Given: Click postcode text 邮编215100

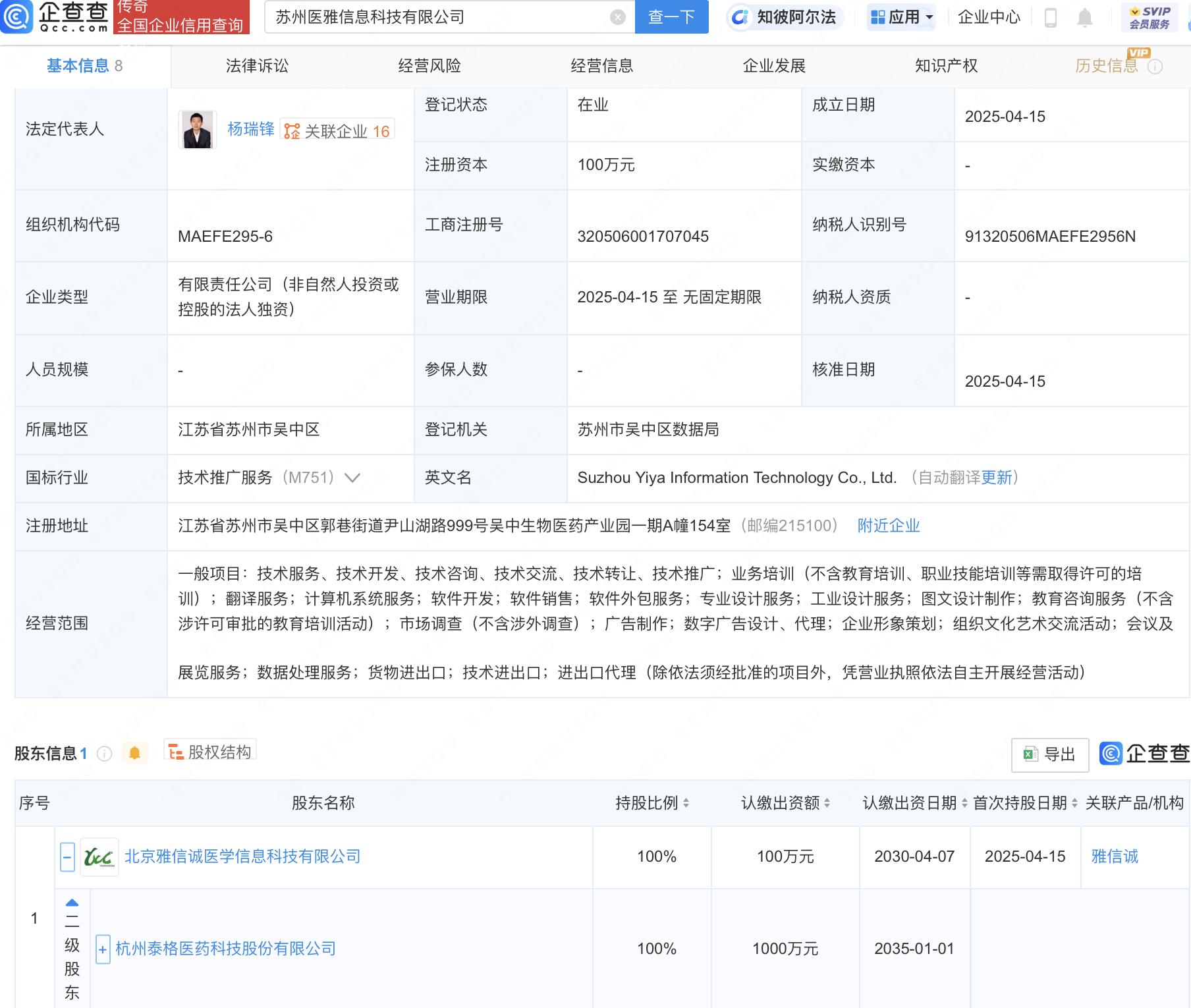Looking at the screenshot, I should pyautogui.click(x=789, y=526).
